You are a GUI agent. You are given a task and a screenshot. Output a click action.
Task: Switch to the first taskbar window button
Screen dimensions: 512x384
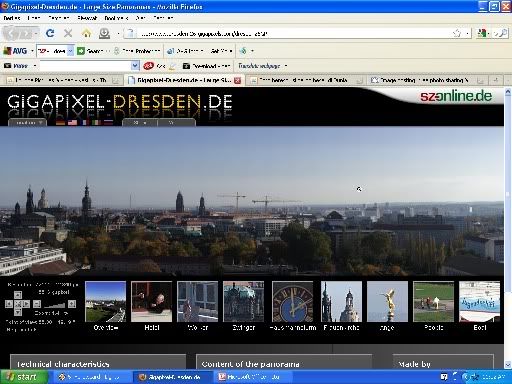pyautogui.click(x=92, y=377)
